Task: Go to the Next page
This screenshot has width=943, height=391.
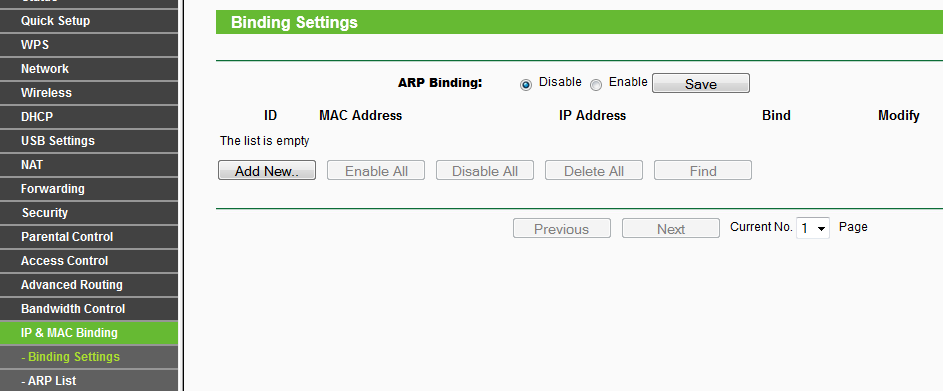Action: tap(671, 228)
